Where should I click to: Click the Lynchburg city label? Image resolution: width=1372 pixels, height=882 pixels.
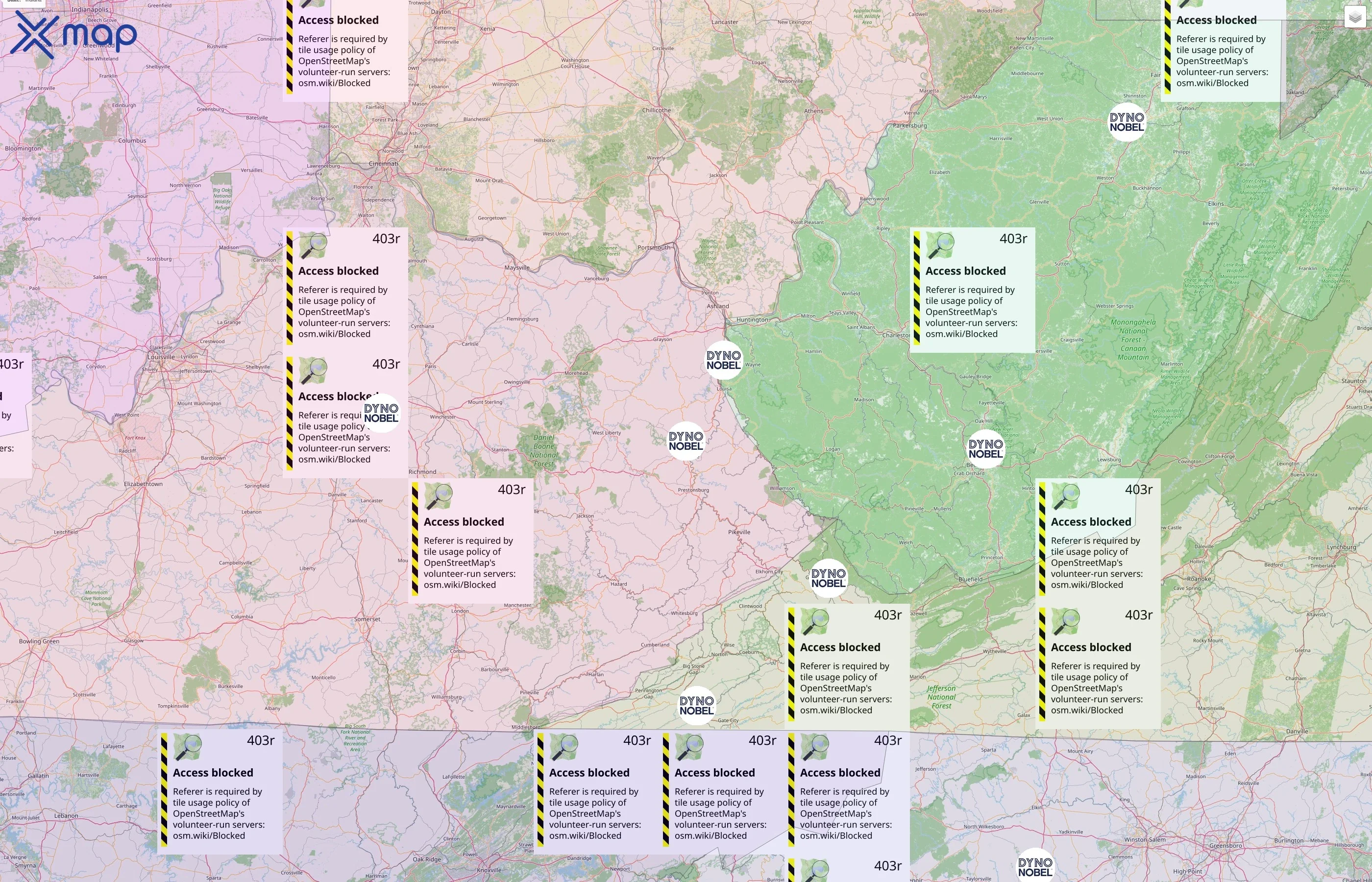click(x=1341, y=547)
